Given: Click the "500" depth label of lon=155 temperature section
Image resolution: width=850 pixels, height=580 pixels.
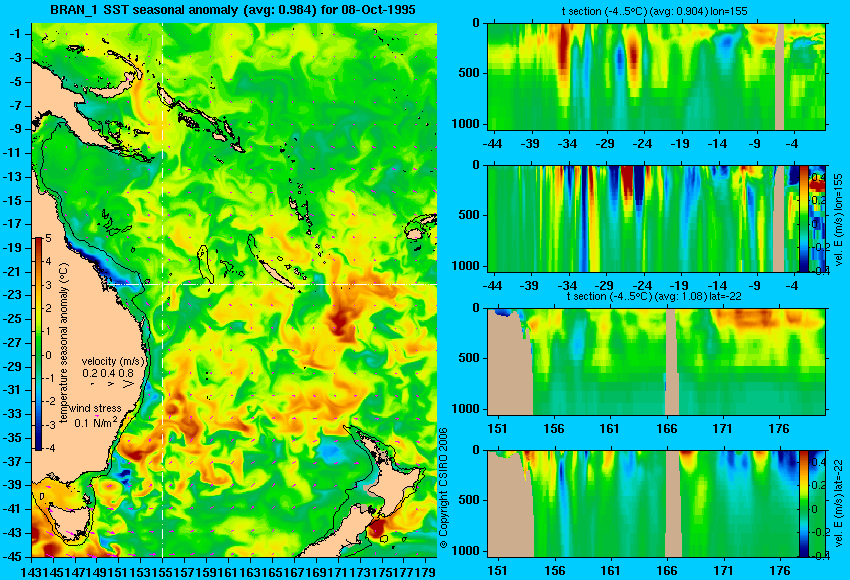Looking at the screenshot, I should pos(469,73).
